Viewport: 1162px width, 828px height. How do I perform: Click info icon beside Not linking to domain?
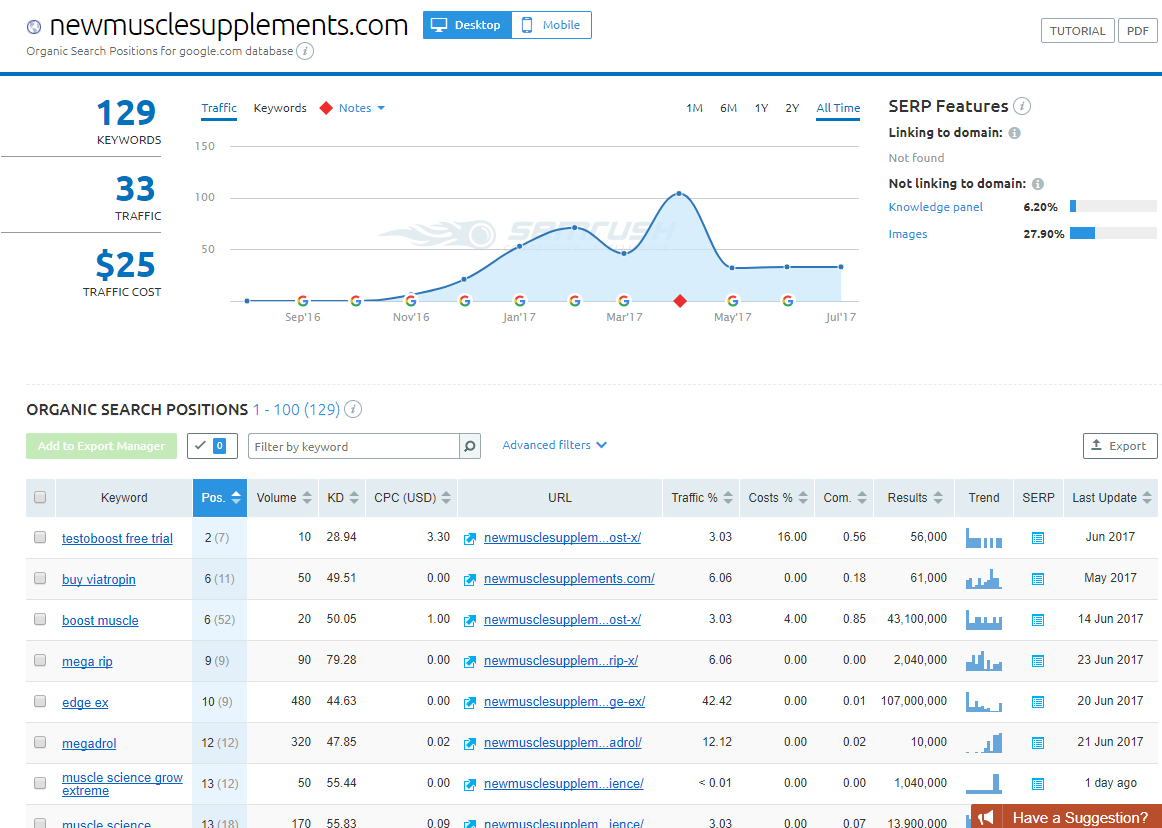1038,184
